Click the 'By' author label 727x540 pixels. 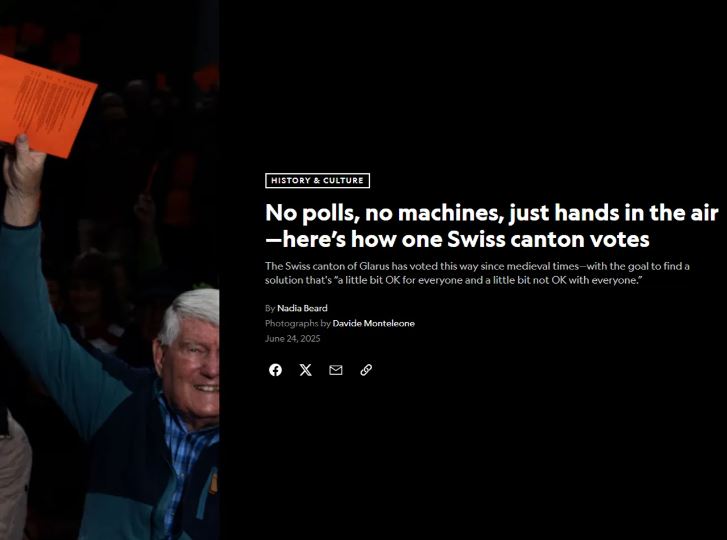coord(270,308)
